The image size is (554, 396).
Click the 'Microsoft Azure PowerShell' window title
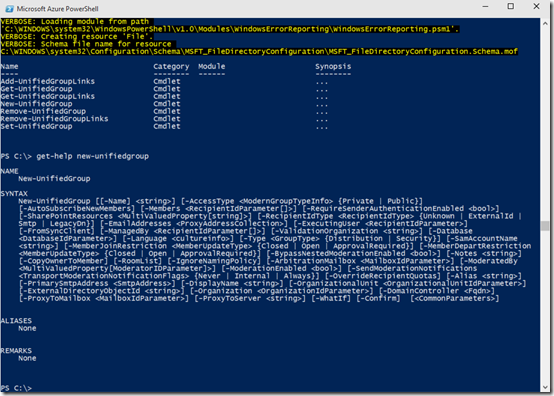pyautogui.click(x=58, y=8)
